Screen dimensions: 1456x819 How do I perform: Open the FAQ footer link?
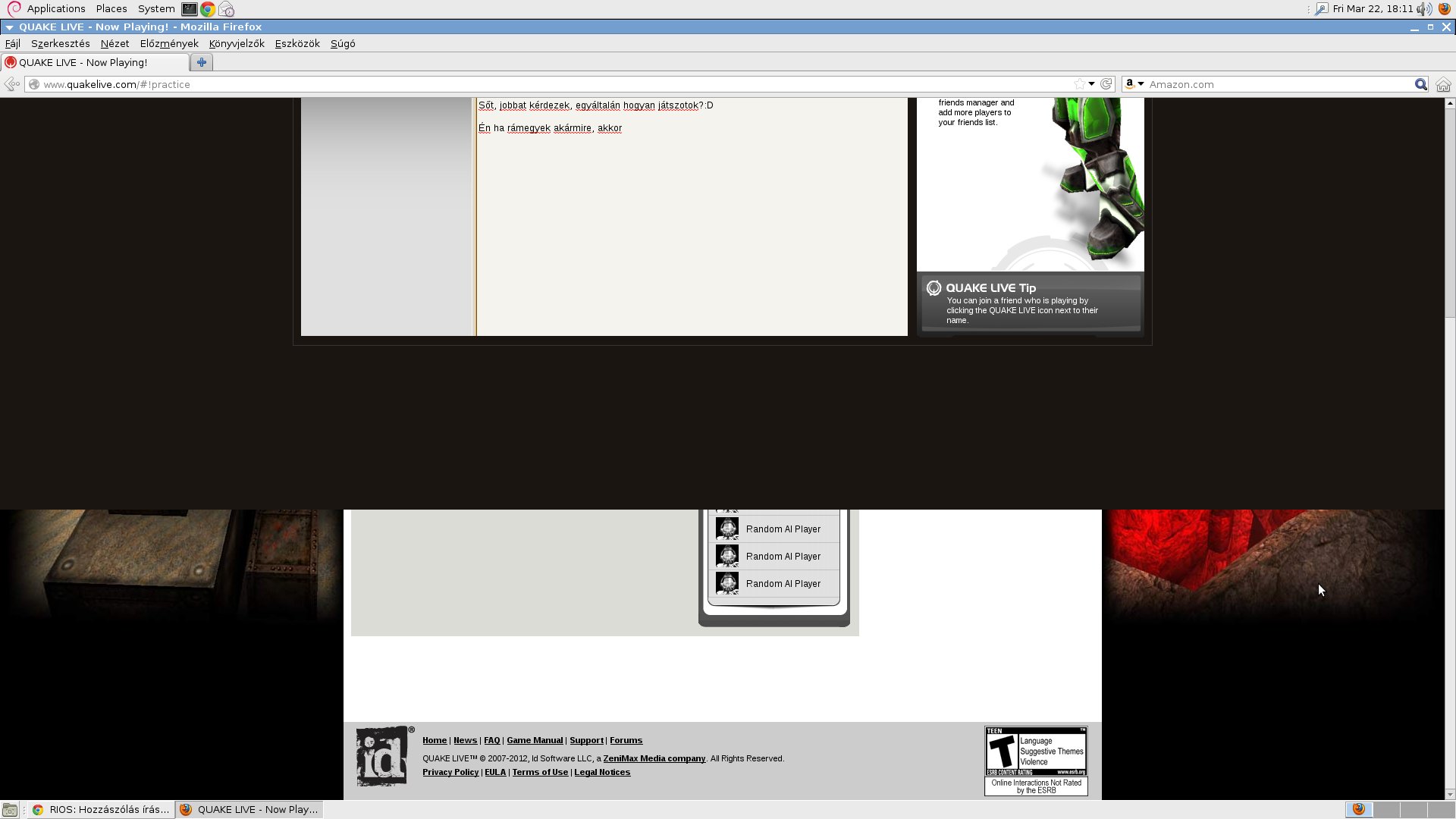(x=492, y=741)
